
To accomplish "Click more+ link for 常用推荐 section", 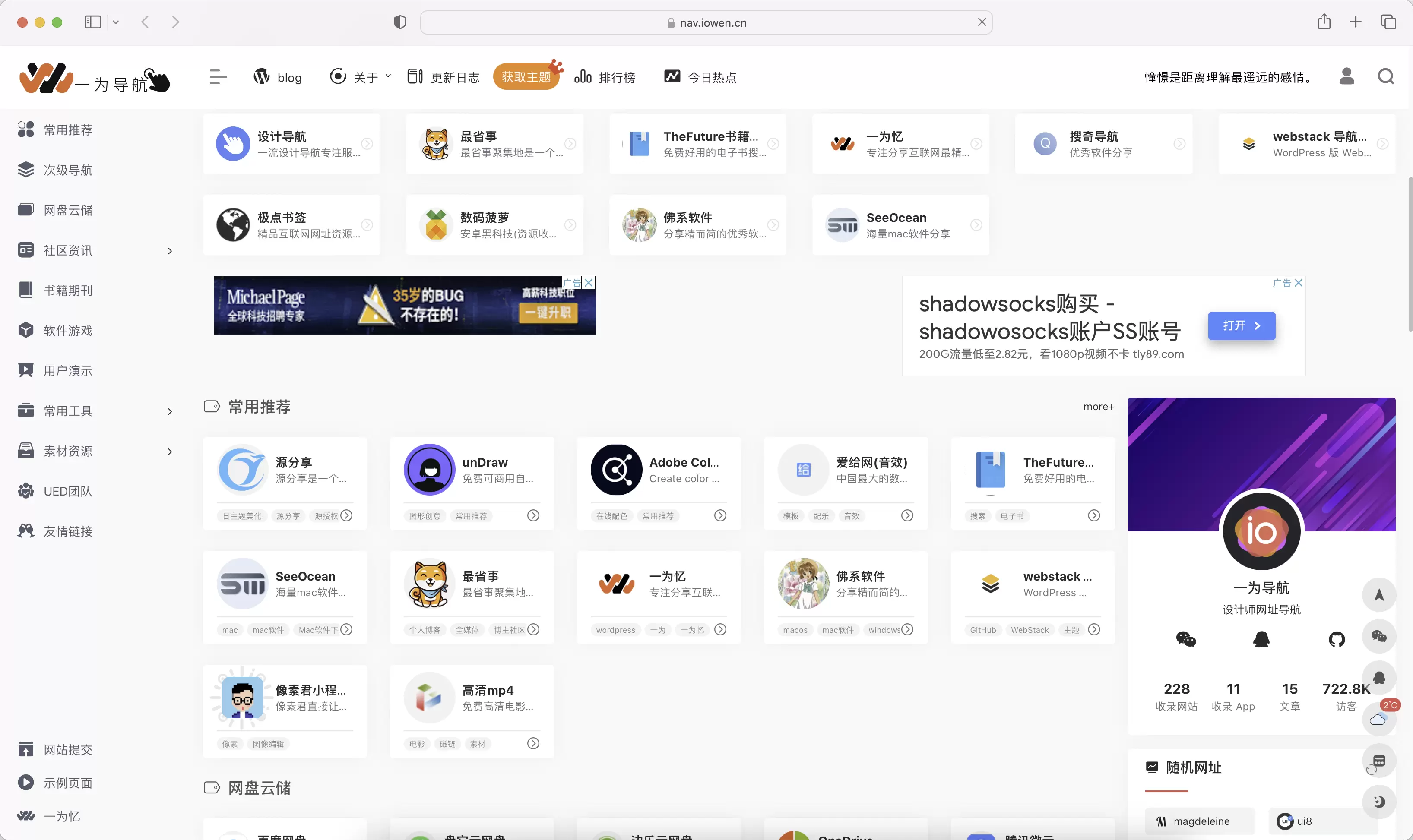I will pos(1098,407).
